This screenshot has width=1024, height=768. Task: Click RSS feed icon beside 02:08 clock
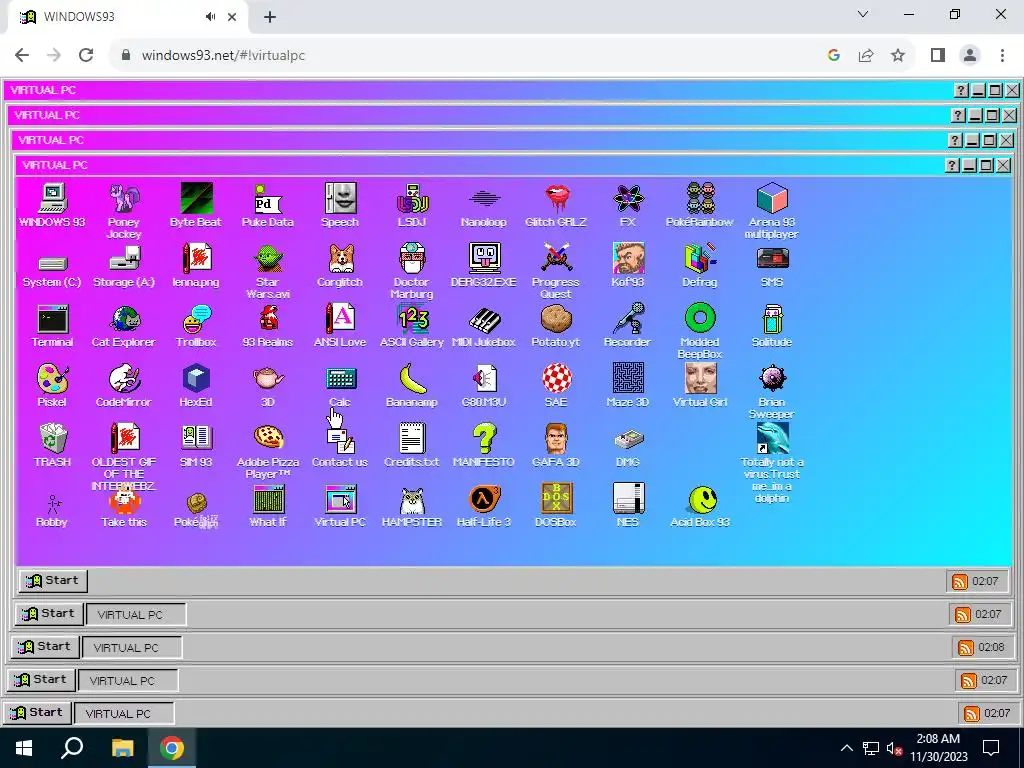(966, 647)
